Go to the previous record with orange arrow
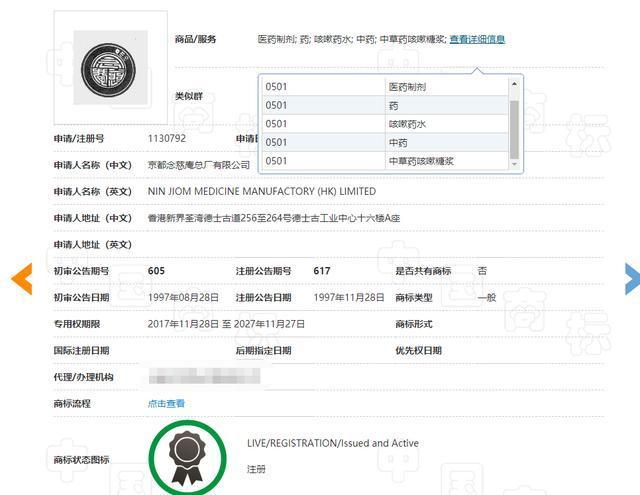The width and height of the screenshot is (640, 495). coord(22,279)
